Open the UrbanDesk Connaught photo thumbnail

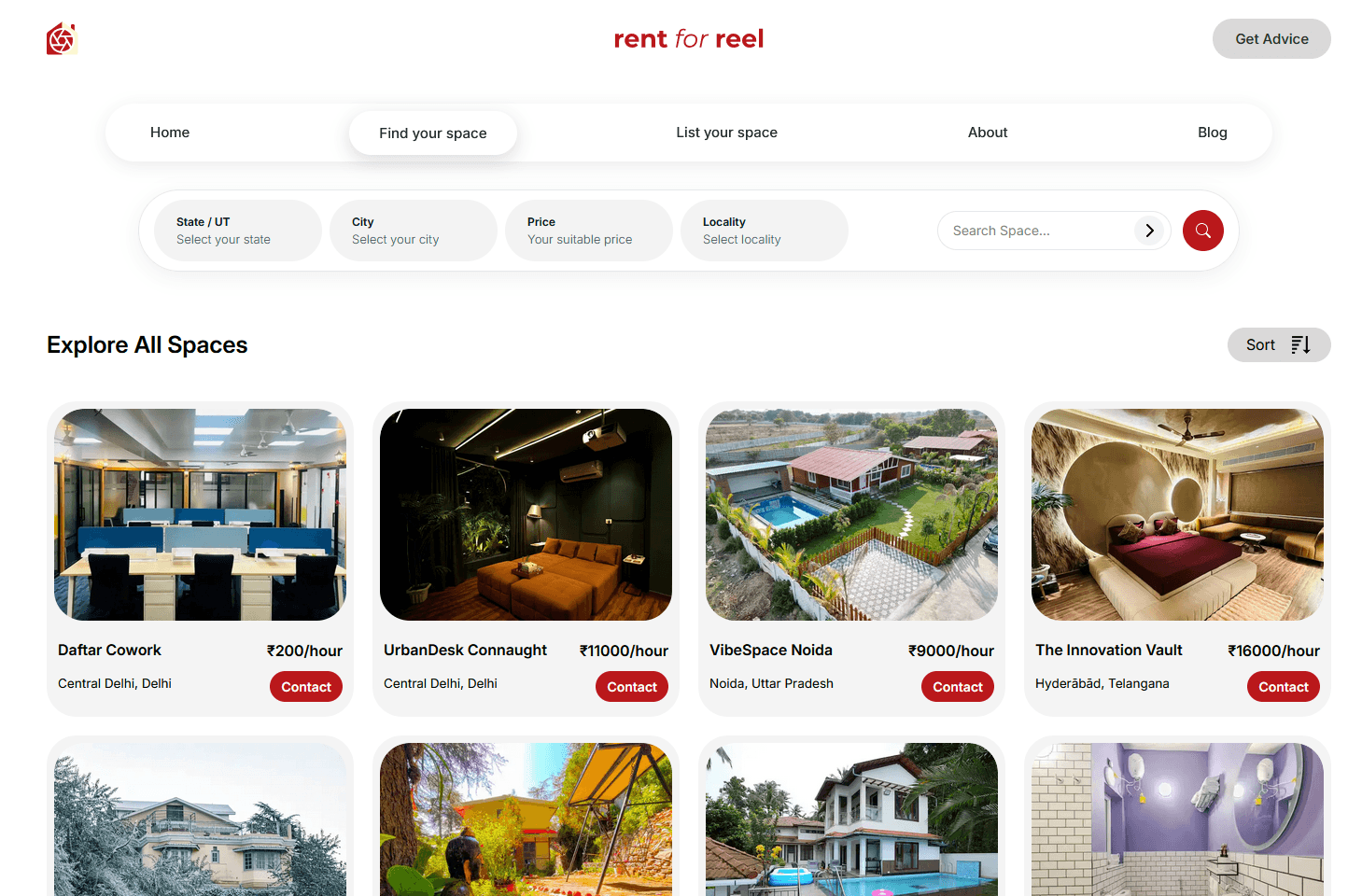click(526, 514)
